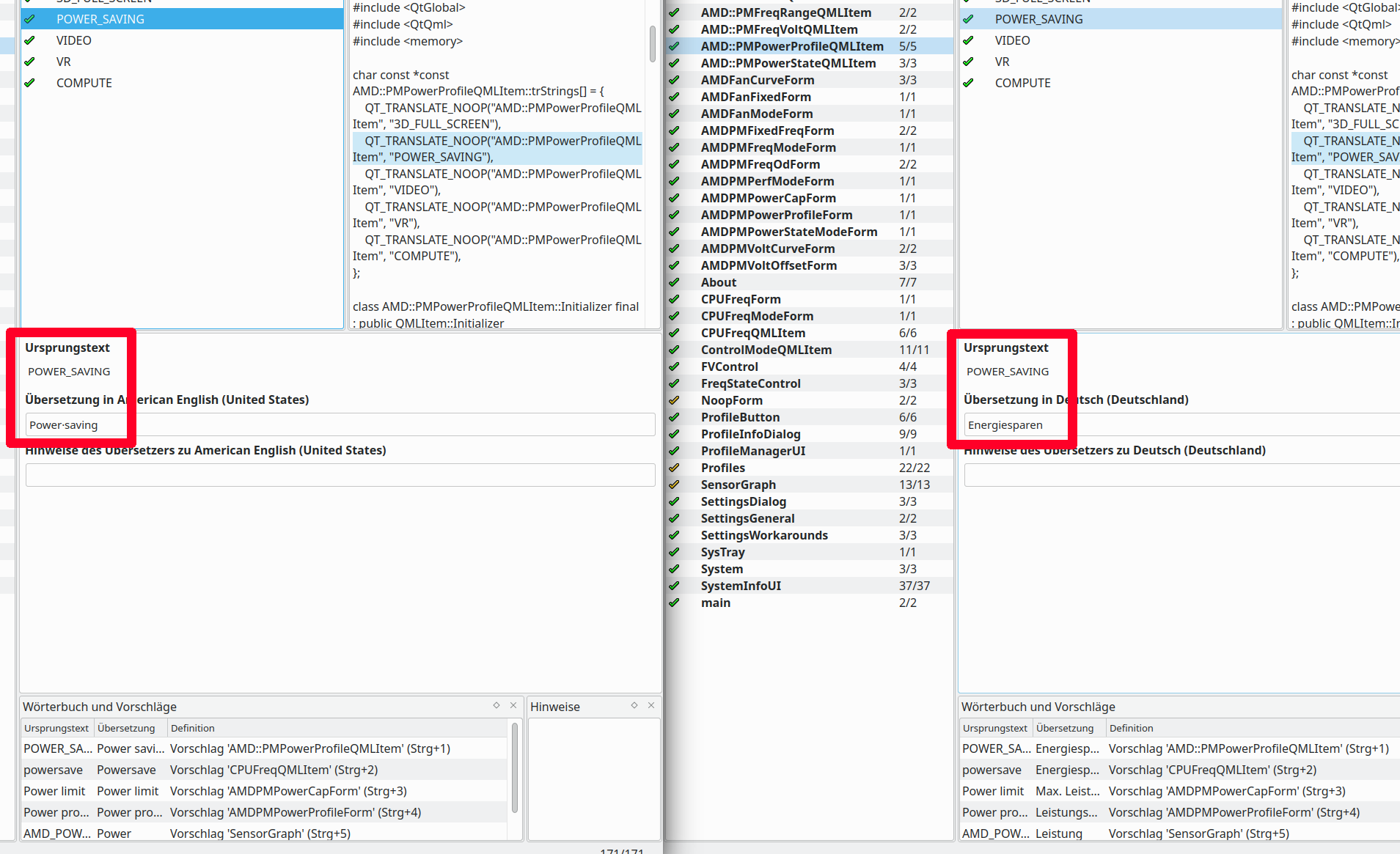This screenshot has height=854, width=1400.
Task: Sort by Übersetzung column in English window
Action: [x=129, y=728]
